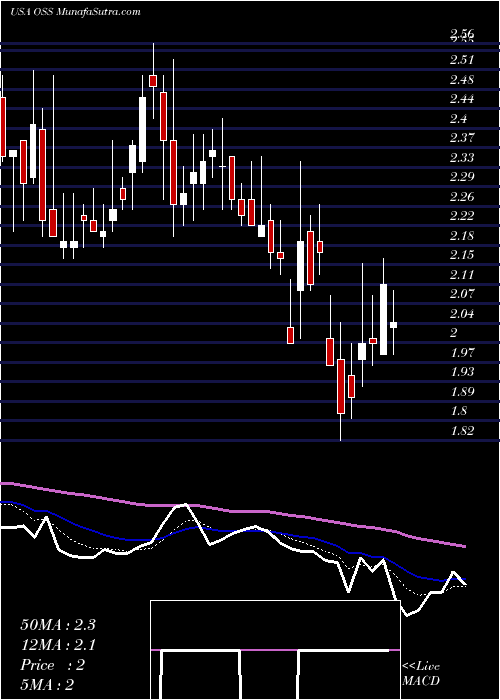
Task: Click the red candle near the 2.48 high
Action: 153,81
